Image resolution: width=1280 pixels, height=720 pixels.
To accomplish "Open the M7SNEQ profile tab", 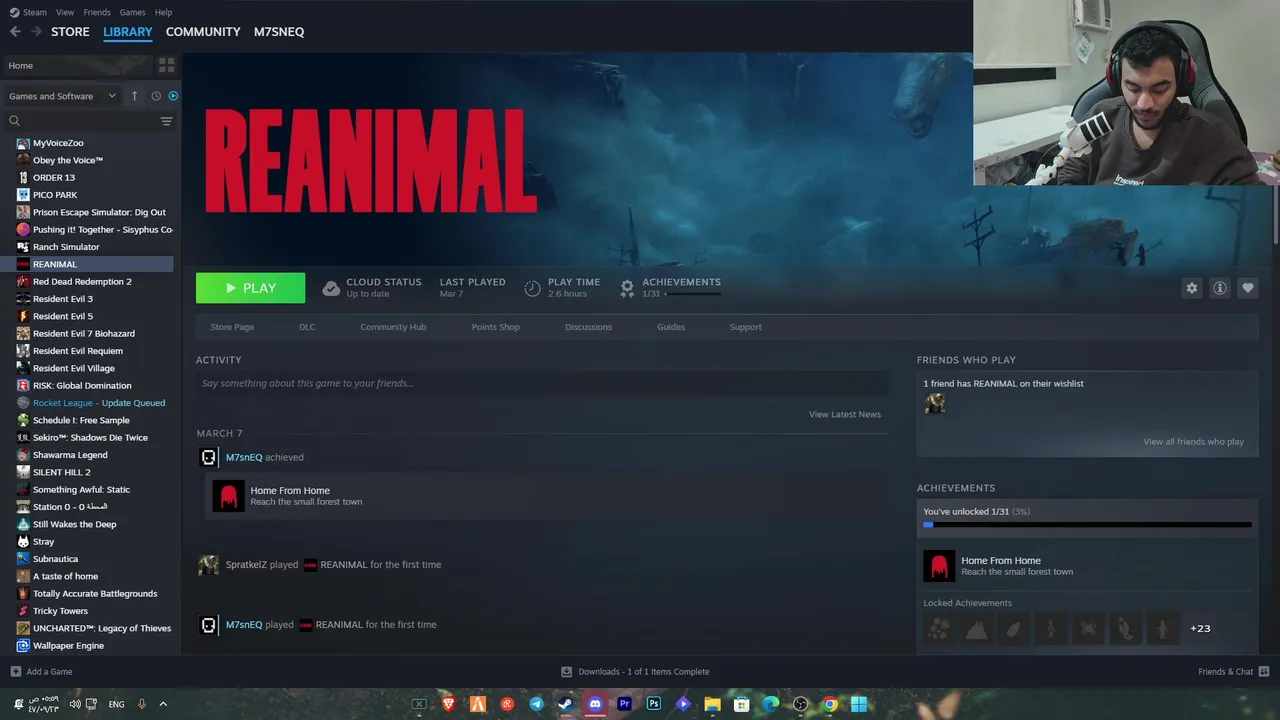I will pyautogui.click(x=279, y=32).
